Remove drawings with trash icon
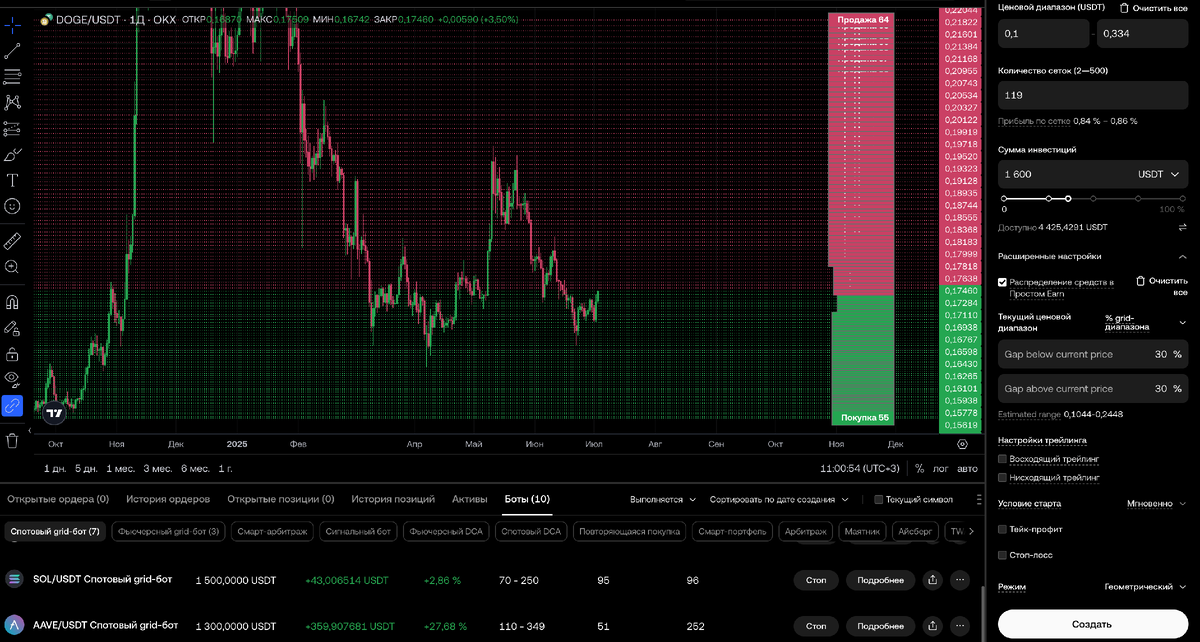The width and height of the screenshot is (1200, 642). (x=12, y=439)
